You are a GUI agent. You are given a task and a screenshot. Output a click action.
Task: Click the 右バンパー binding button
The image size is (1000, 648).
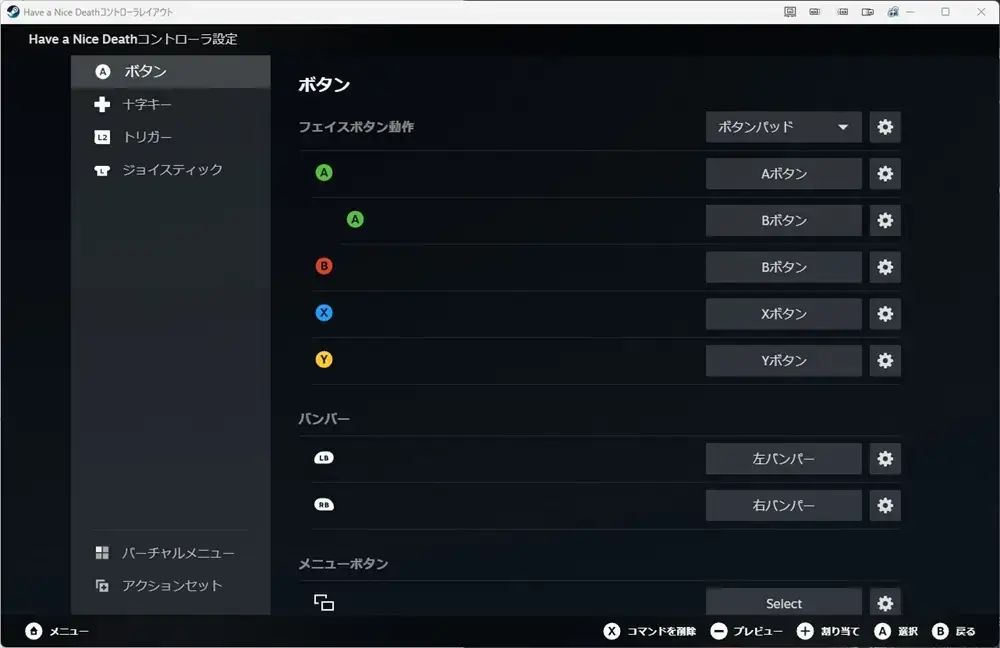(x=783, y=505)
